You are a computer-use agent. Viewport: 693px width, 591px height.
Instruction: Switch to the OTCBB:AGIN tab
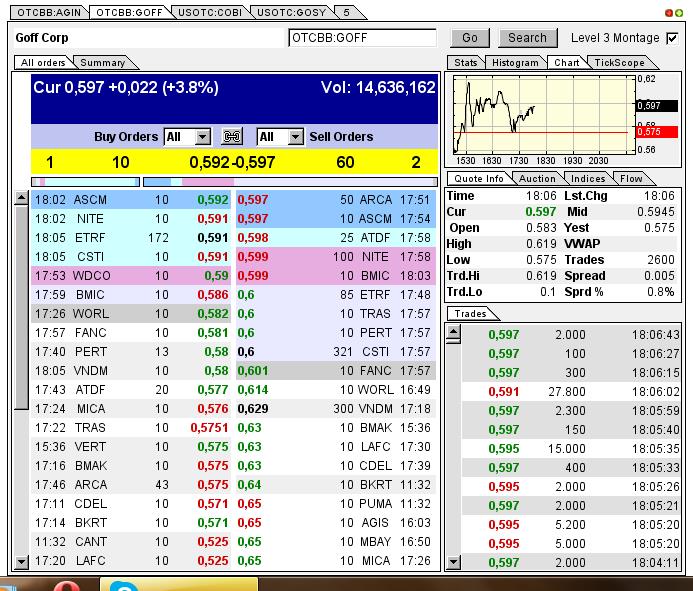[x=49, y=12]
